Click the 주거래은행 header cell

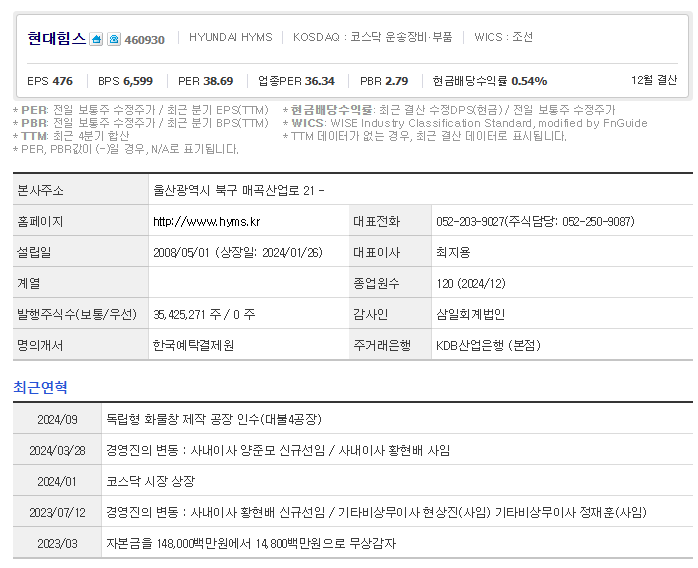point(390,345)
